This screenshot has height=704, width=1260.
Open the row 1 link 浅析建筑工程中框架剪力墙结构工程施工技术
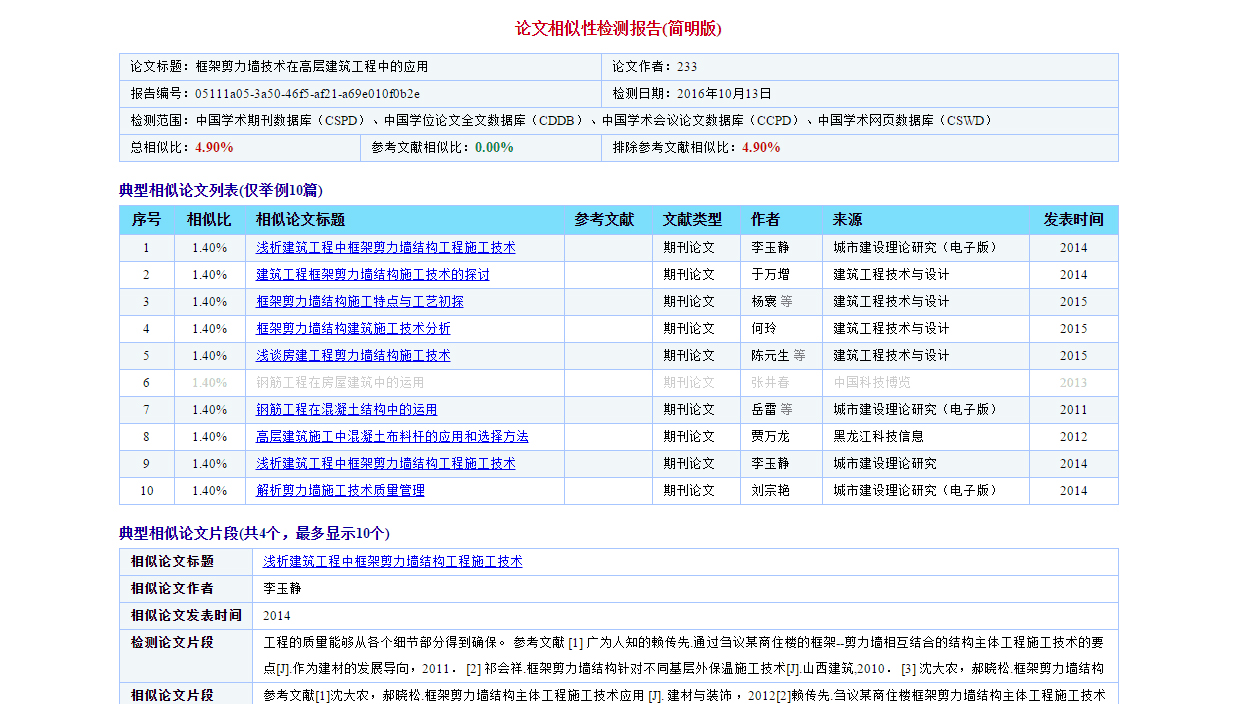point(385,247)
